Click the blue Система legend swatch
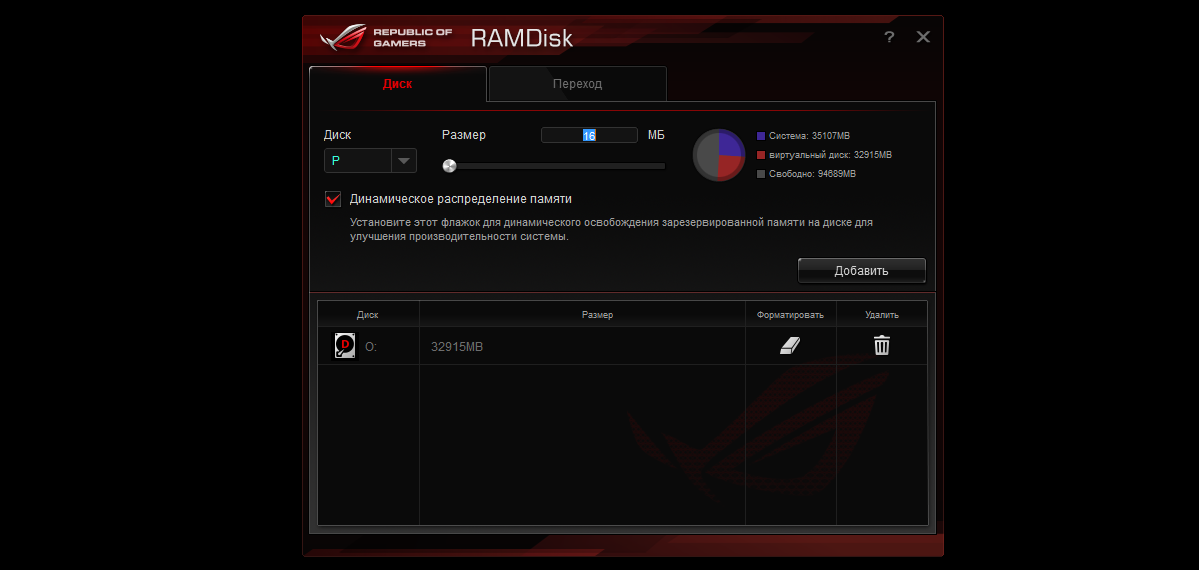The height and width of the screenshot is (570, 1199). point(761,135)
